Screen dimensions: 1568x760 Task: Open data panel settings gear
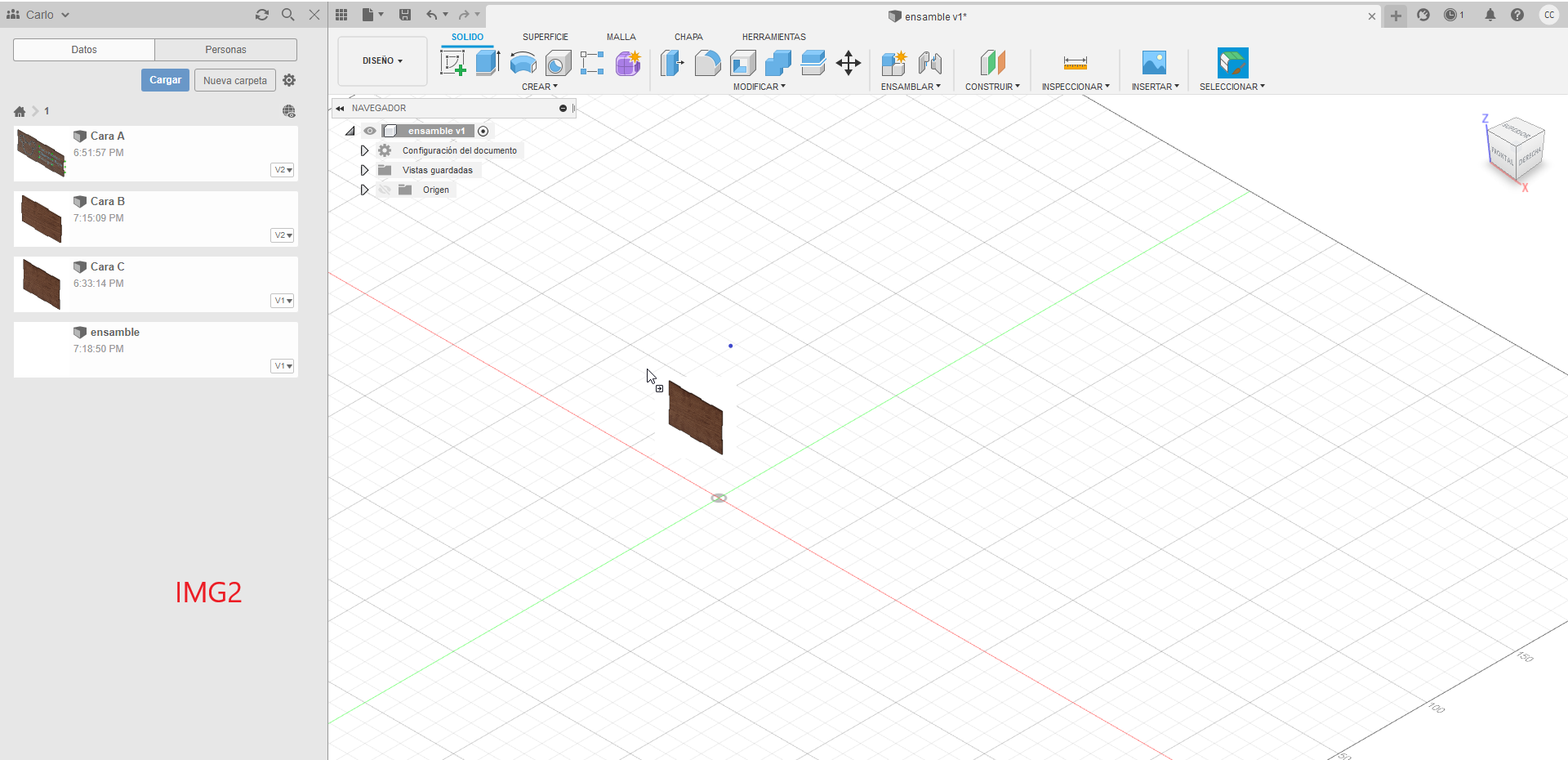[289, 80]
